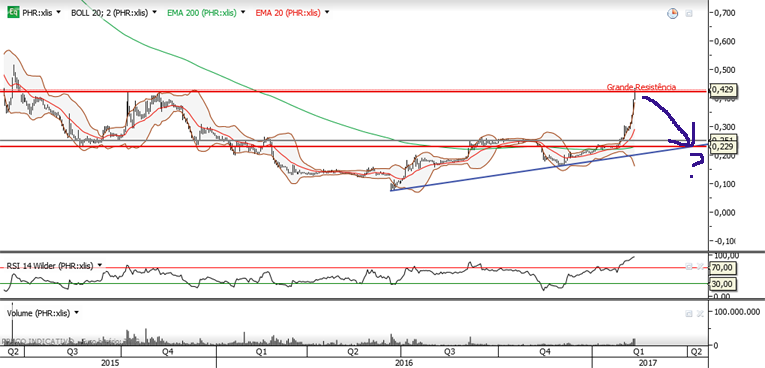Open the BOLL 20; 2 indicator dropdown
The height and width of the screenshot is (368, 765).
tap(154, 13)
